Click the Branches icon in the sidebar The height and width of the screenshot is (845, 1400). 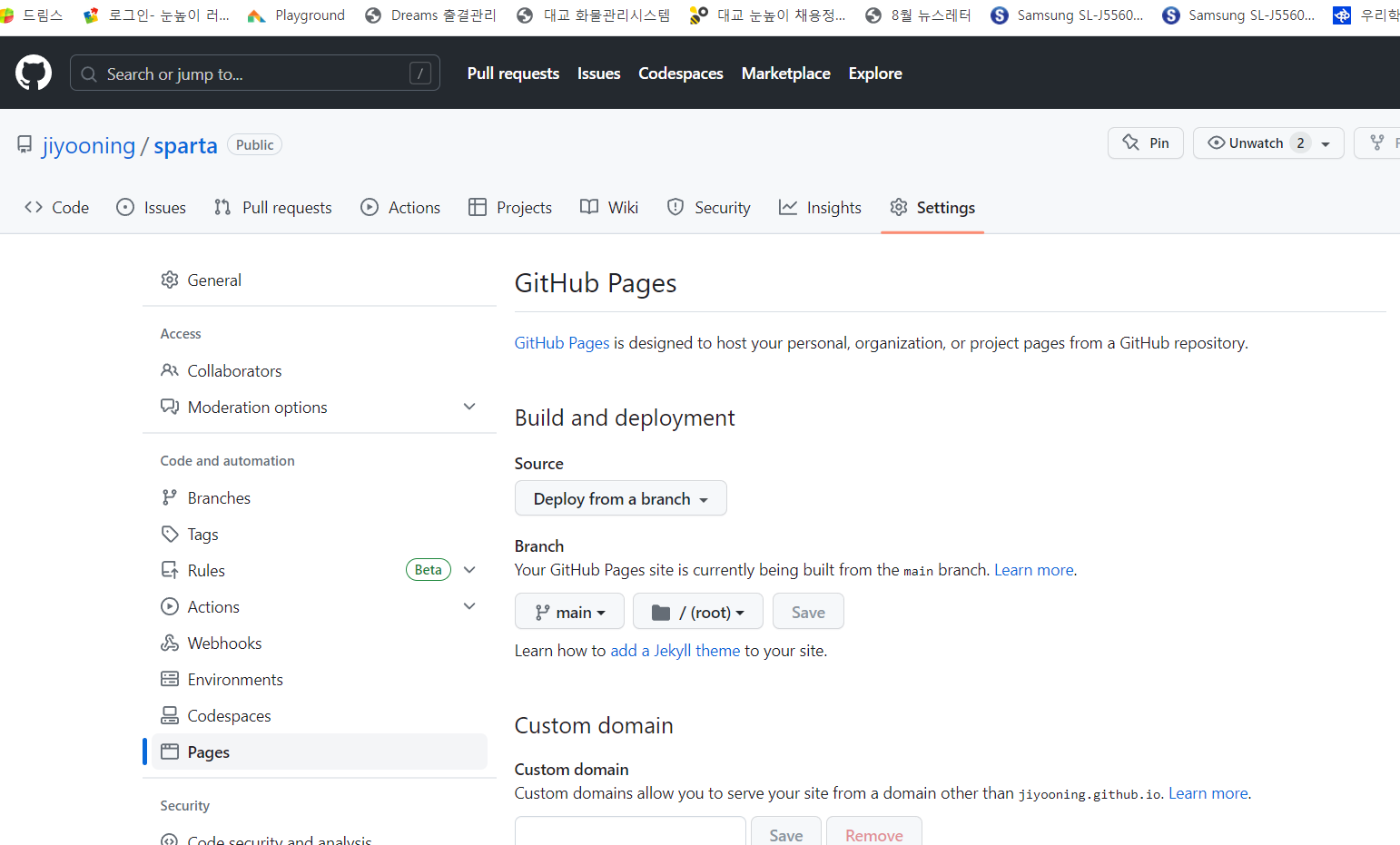(x=170, y=497)
